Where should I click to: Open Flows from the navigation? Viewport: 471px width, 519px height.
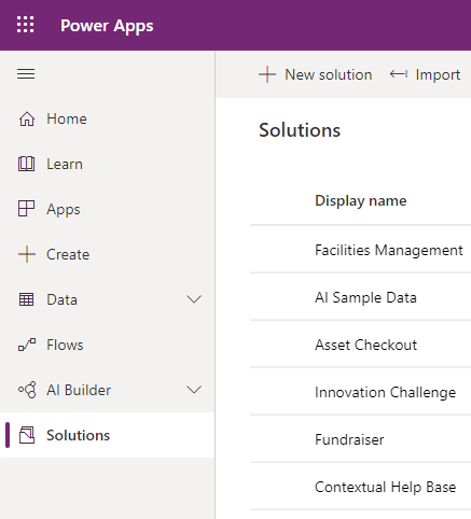point(65,345)
